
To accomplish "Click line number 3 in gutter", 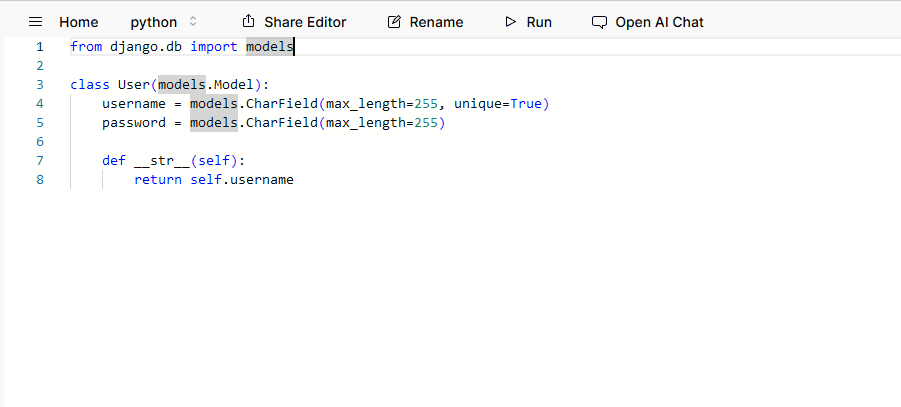I will [40, 85].
